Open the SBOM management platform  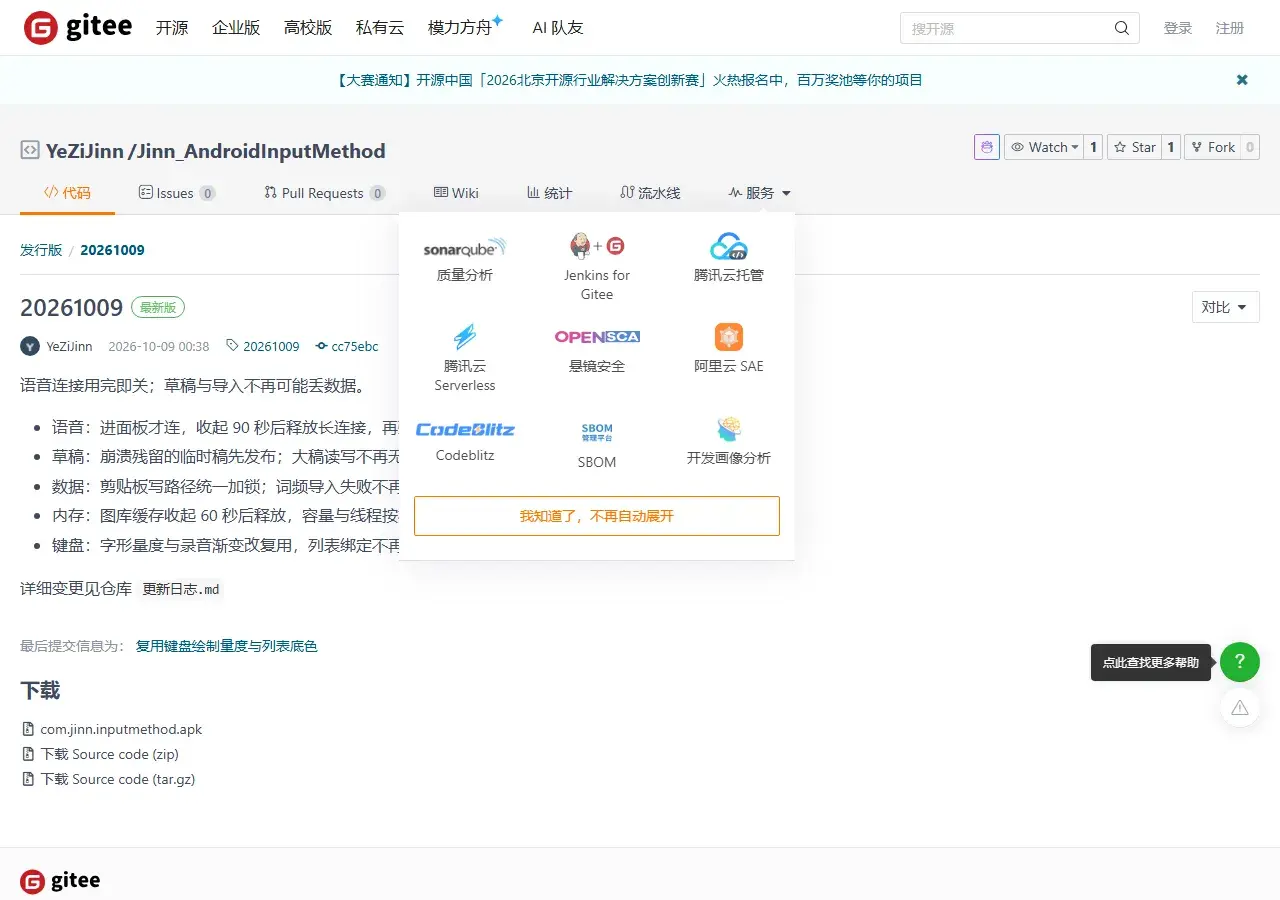(x=597, y=444)
